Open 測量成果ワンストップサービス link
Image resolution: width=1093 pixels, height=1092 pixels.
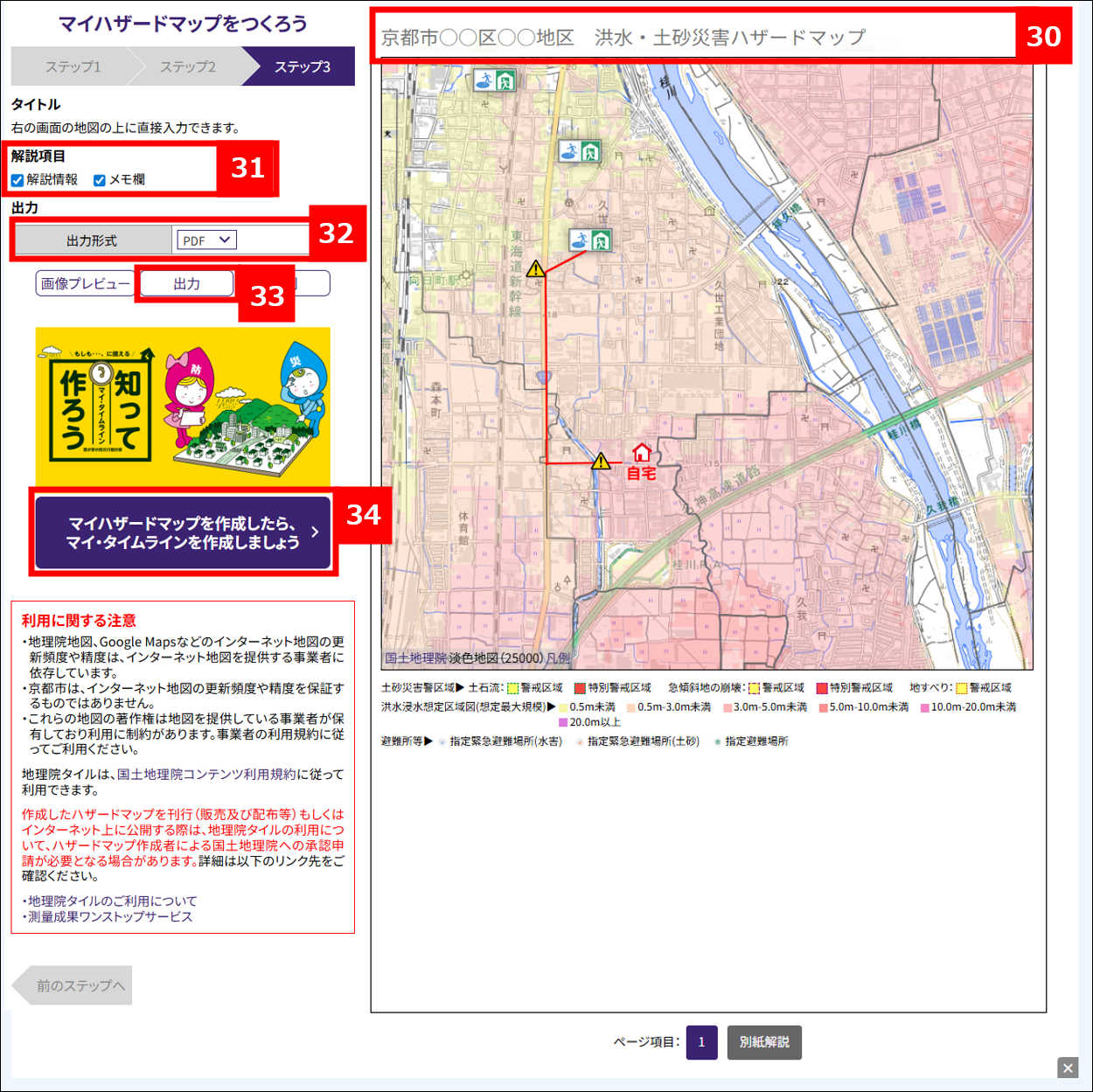pos(110,916)
